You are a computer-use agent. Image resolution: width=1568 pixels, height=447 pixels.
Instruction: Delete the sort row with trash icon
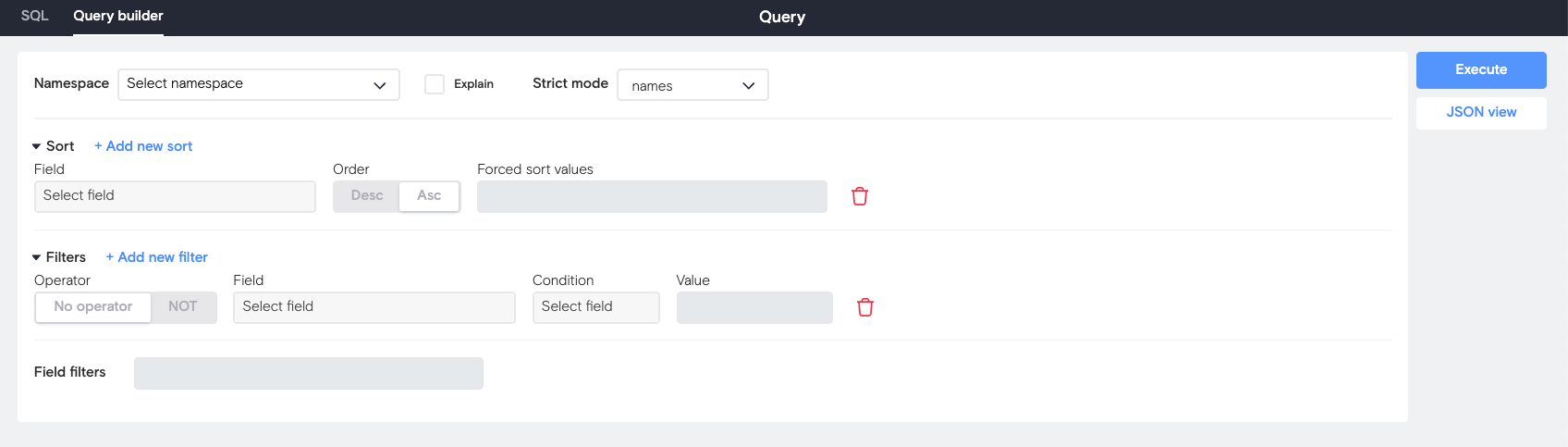[859, 196]
